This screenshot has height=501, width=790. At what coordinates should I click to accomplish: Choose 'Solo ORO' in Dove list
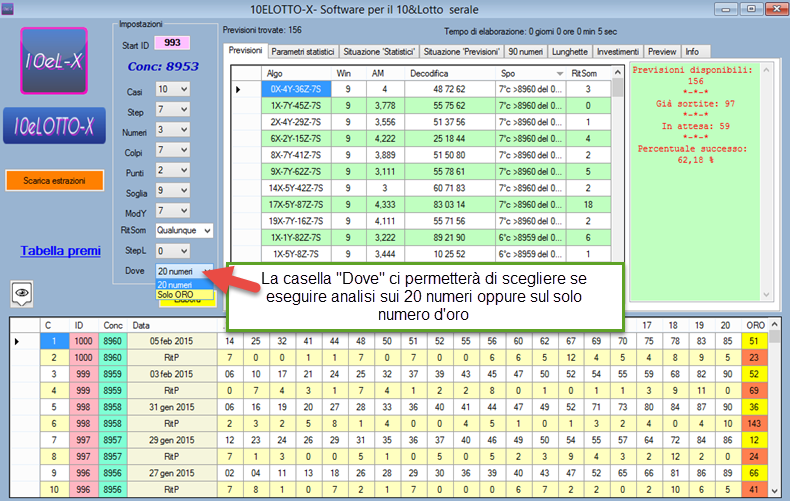pyautogui.click(x=184, y=295)
